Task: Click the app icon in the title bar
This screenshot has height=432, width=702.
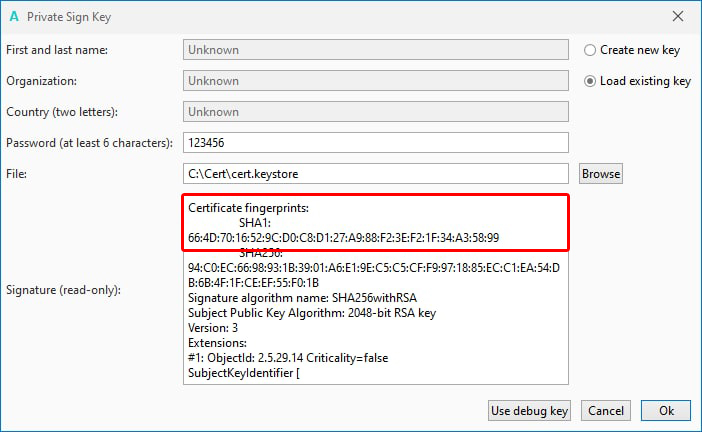Action: pyautogui.click(x=13, y=15)
